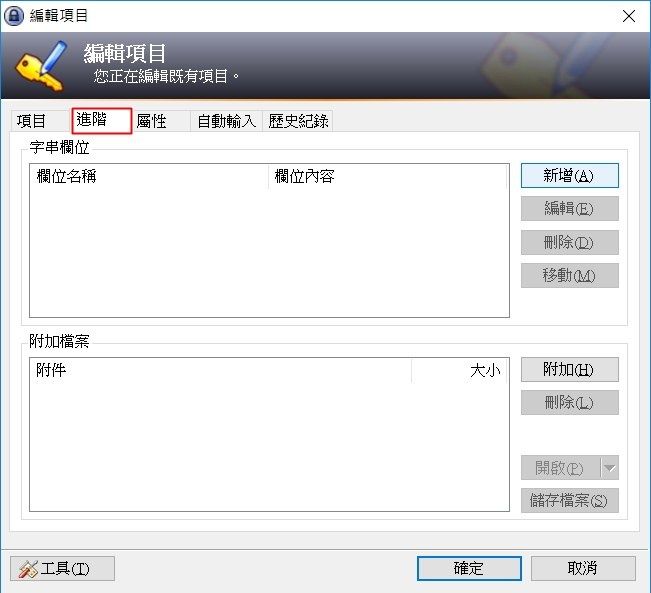Open the 歷史紀錄 tab
Viewport: 651px width, 593px height.
coord(298,121)
